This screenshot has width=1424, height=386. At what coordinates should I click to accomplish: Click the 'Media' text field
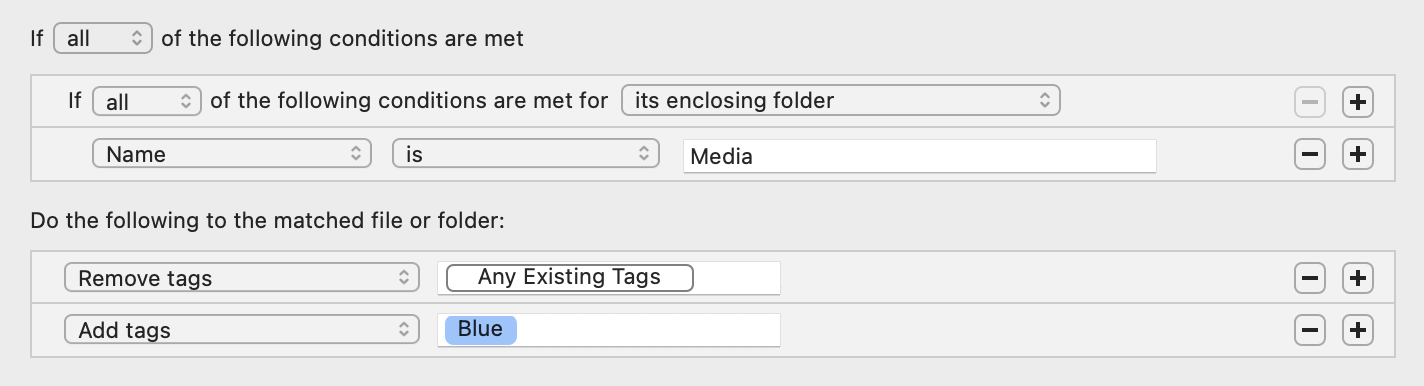(x=920, y=156)
